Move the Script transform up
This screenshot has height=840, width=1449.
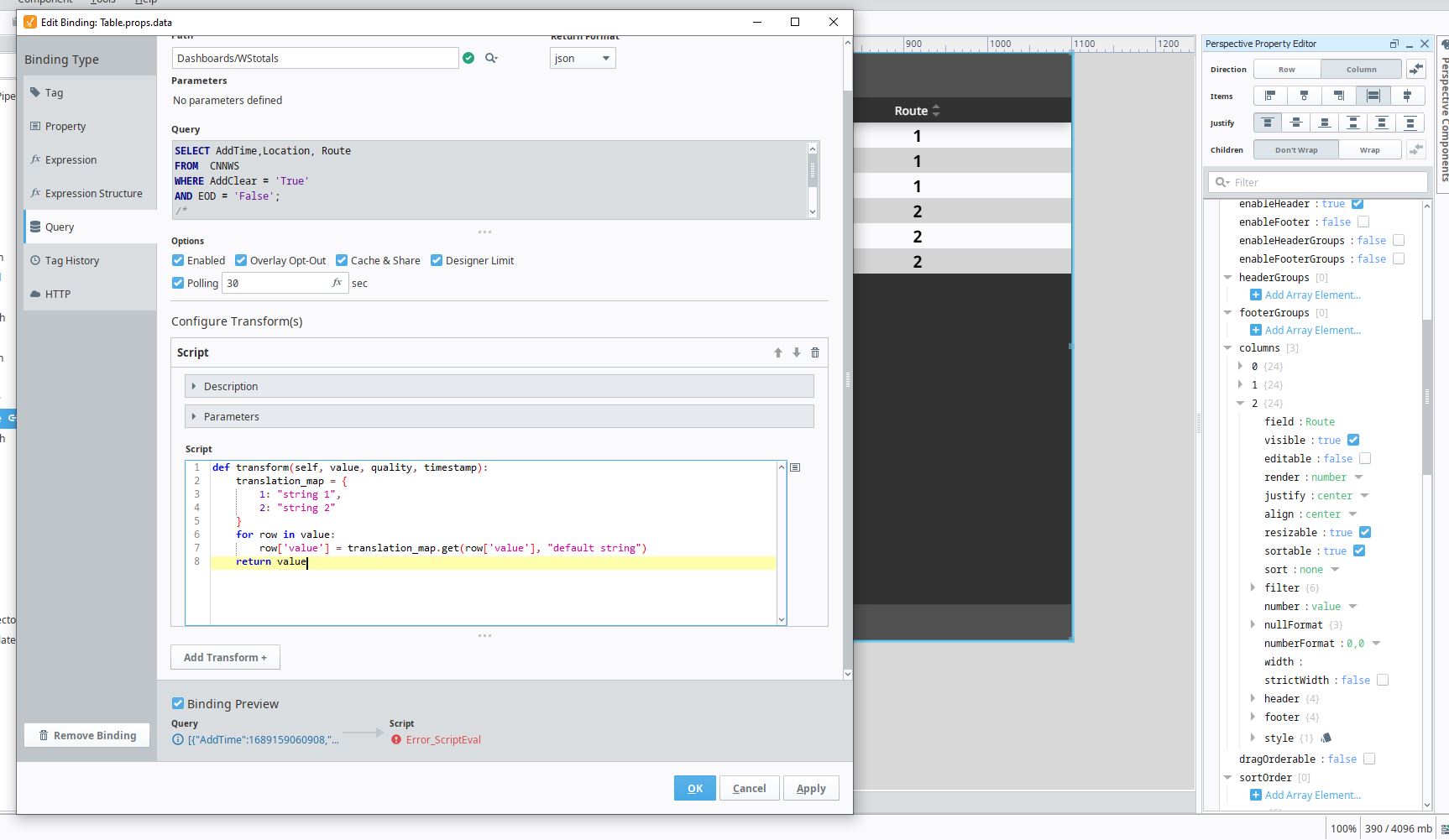pos(778,352)
